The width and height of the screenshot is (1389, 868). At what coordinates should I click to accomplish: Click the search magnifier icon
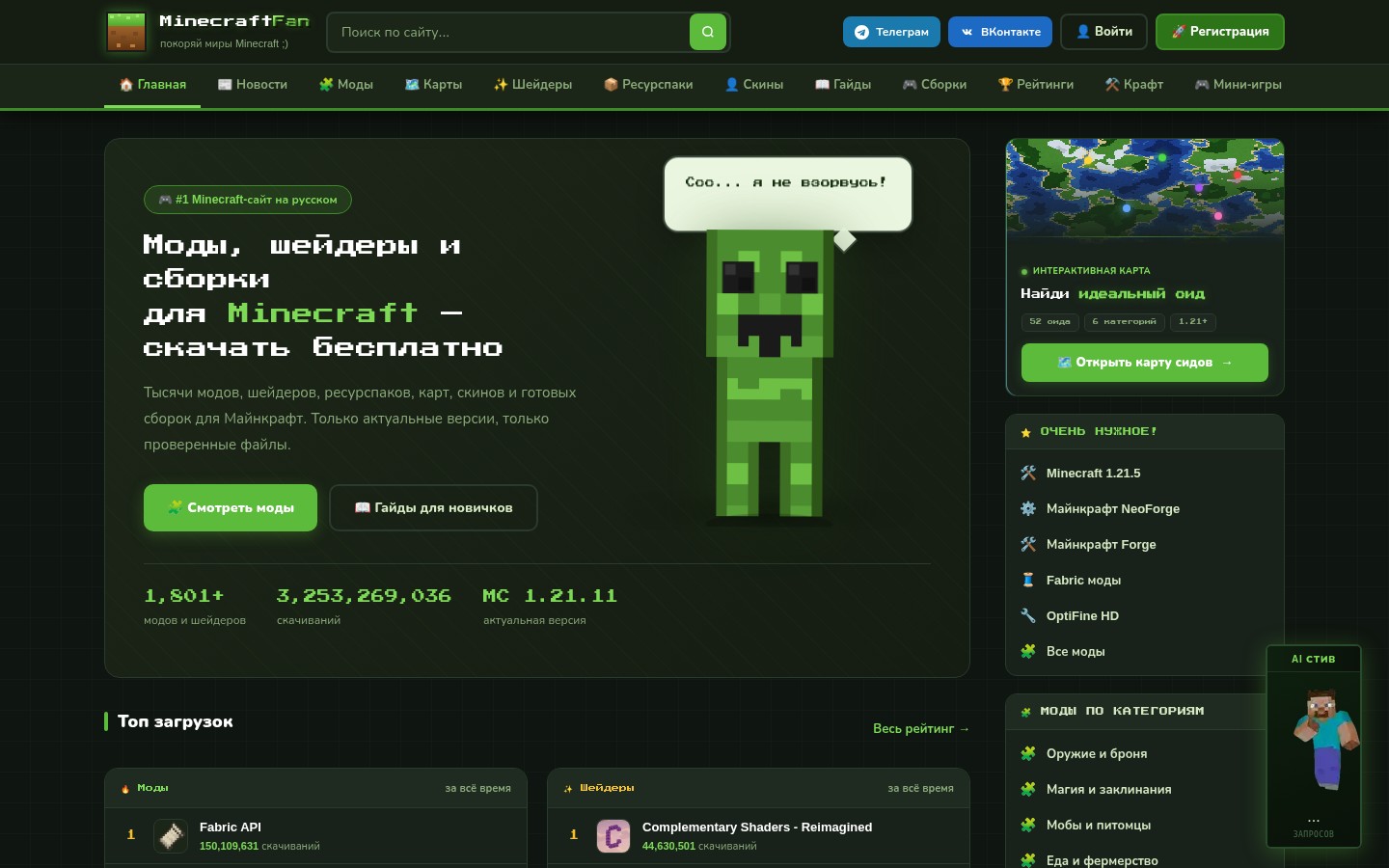pyautogui.click(x=707, y=32)
